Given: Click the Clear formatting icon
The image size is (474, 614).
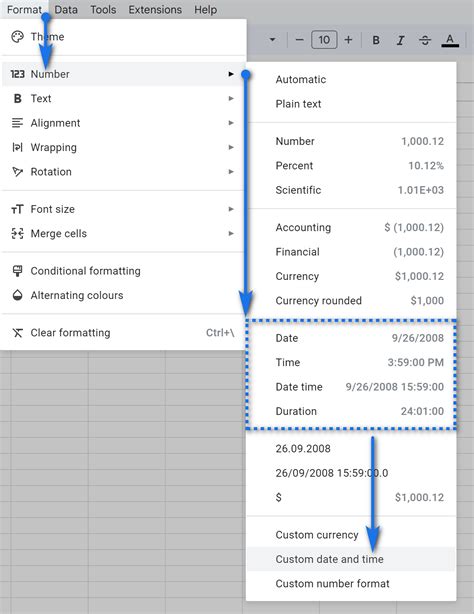Looking at the screenshot, I should point(18,333).
